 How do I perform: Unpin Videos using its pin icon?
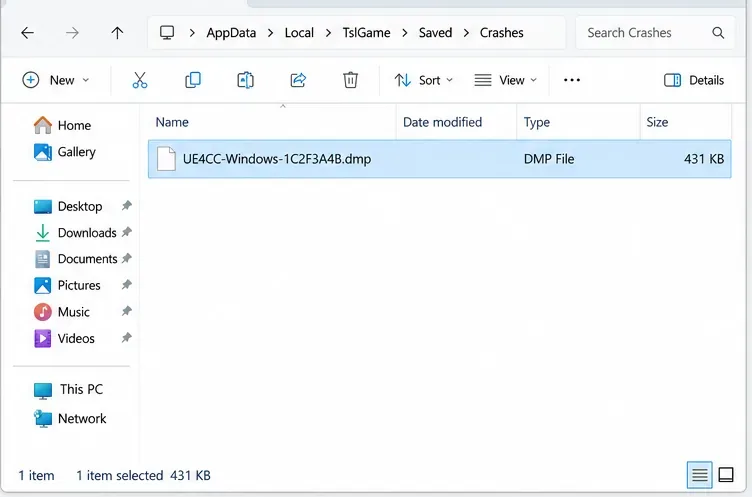(x=126, y=338)
